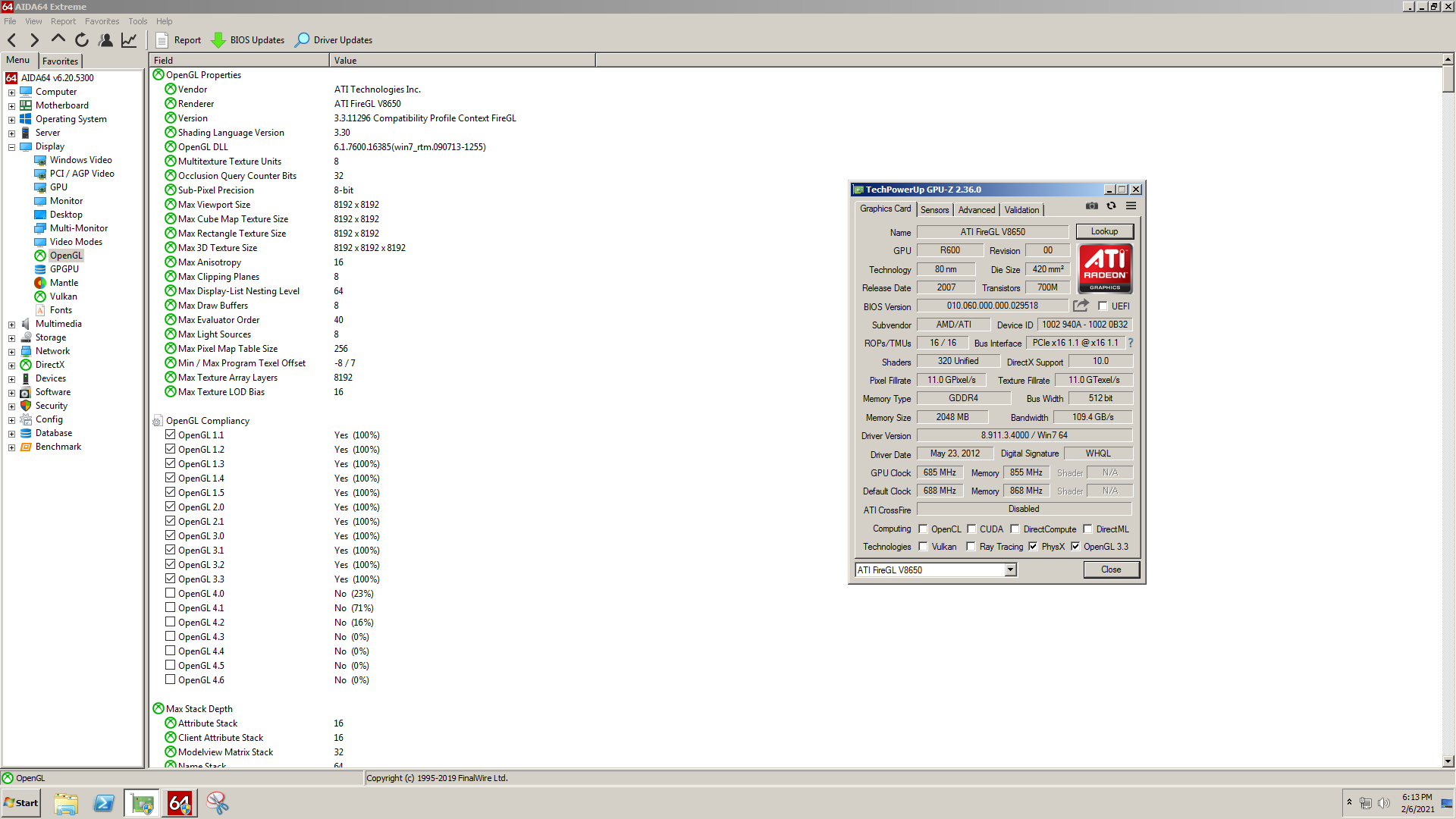Switch to the Validation tab in GPU-Z
This screenshot has height=819, width=1456.
(1022, 210)
